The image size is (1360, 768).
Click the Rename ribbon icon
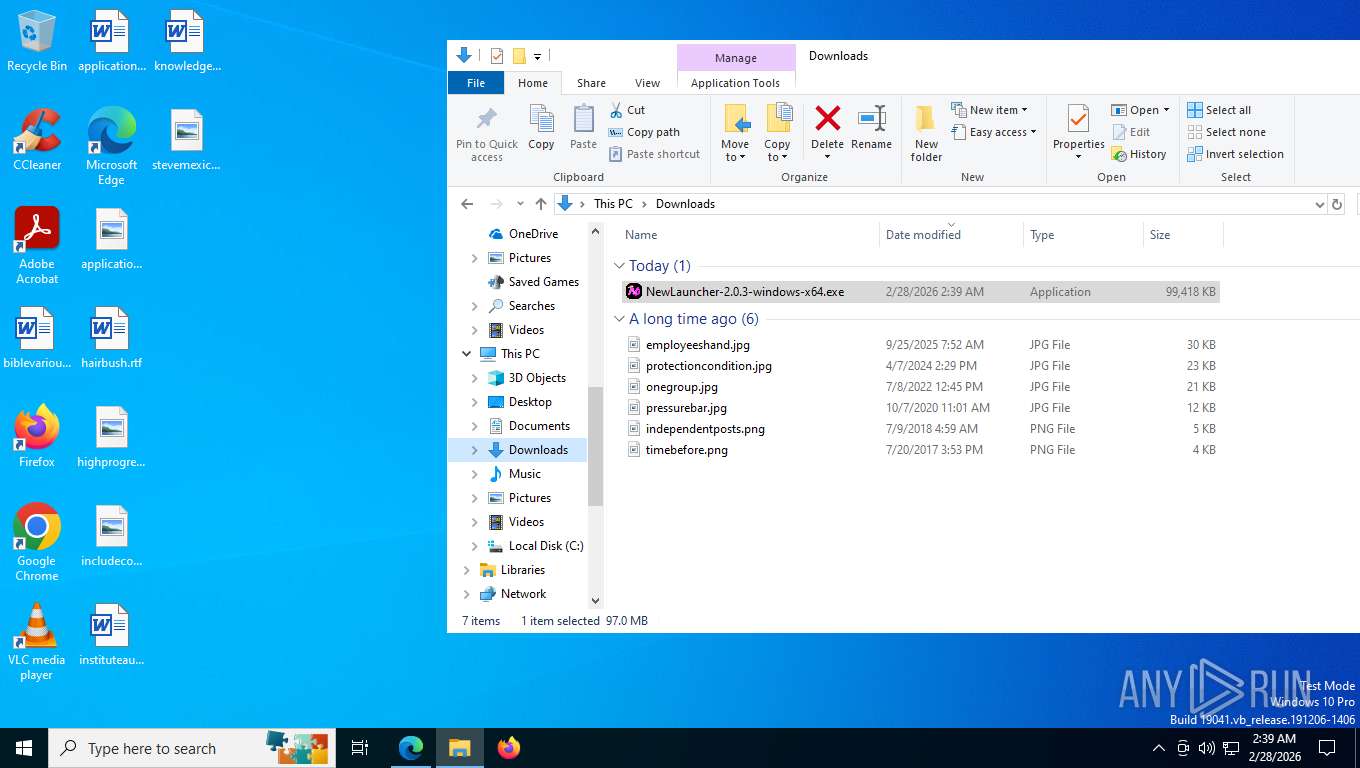871,127
